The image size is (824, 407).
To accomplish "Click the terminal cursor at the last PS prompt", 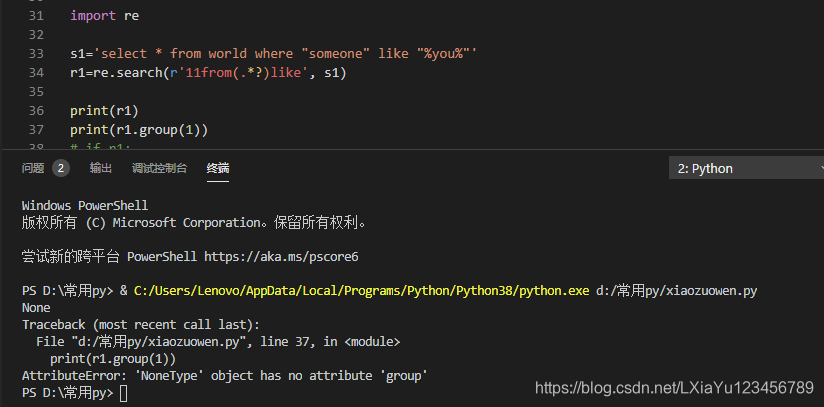I will 123,393.
